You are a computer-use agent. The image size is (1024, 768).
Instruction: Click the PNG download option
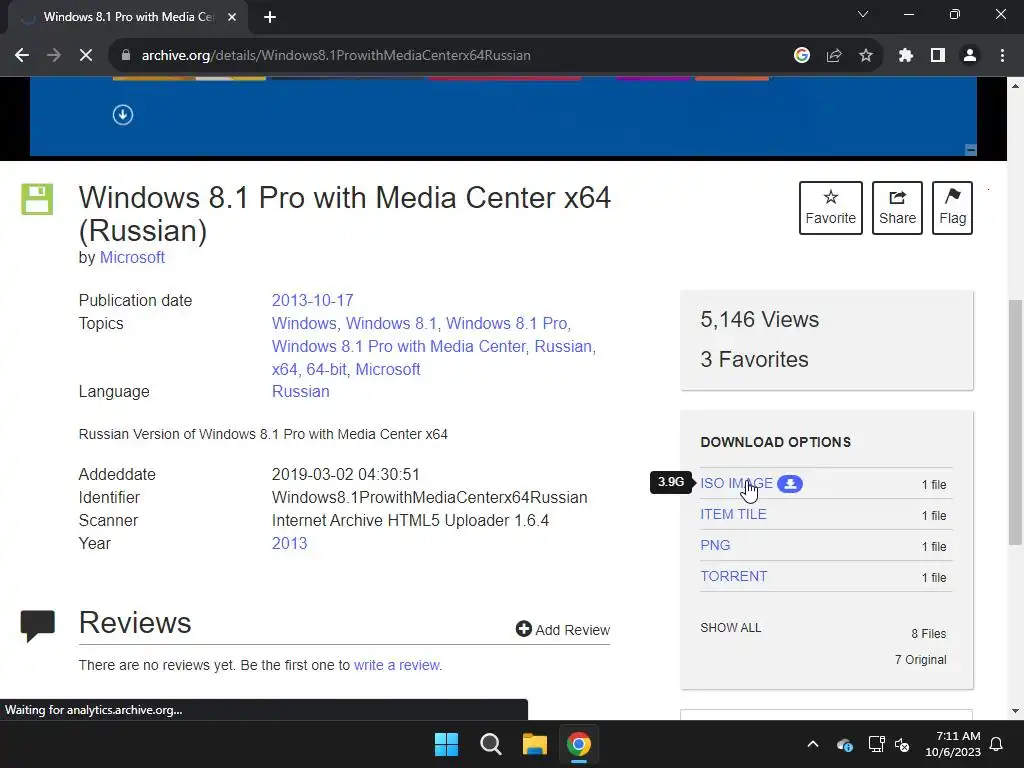(x=715, y=545)
